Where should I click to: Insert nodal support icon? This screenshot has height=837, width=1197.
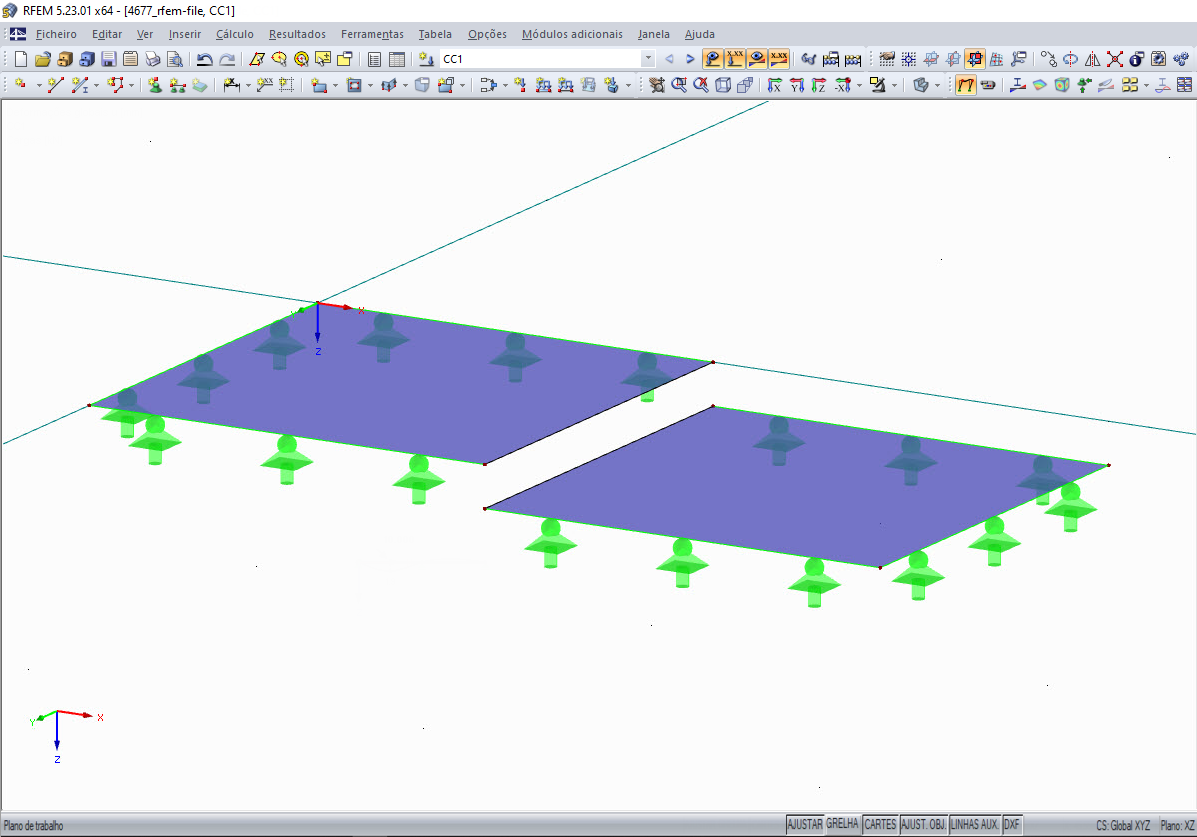(155, 85)
